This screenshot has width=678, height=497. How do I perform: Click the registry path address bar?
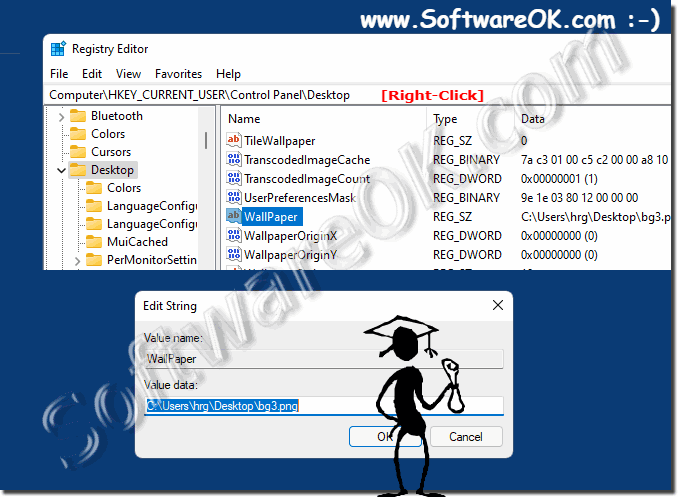pyautogui.click(x=357, y=95)
